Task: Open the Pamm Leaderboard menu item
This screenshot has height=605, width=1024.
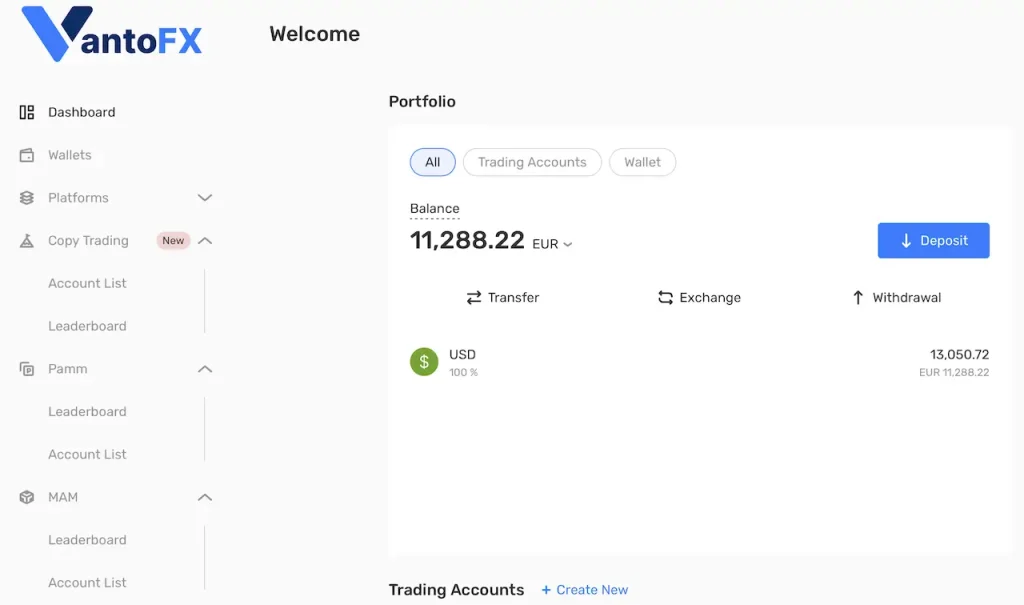Action: 87,411
